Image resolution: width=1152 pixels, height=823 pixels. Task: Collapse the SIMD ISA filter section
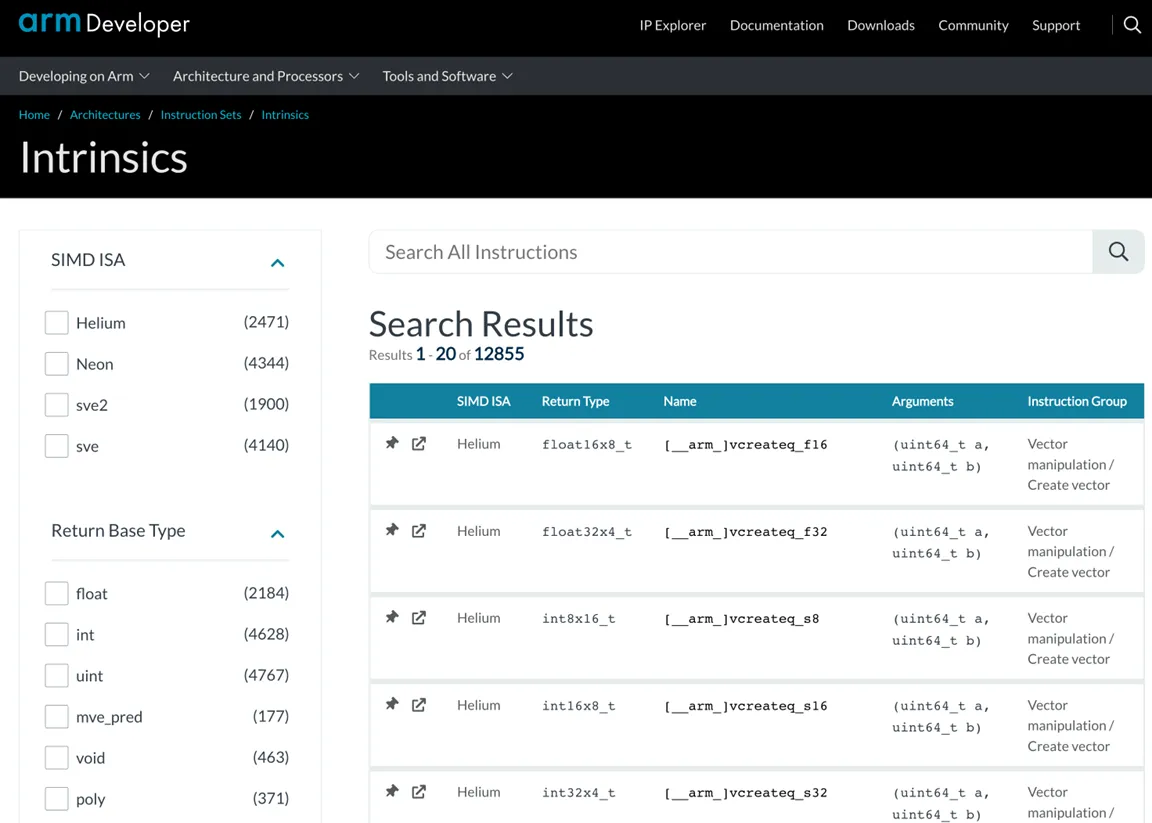tap(277, 262)
